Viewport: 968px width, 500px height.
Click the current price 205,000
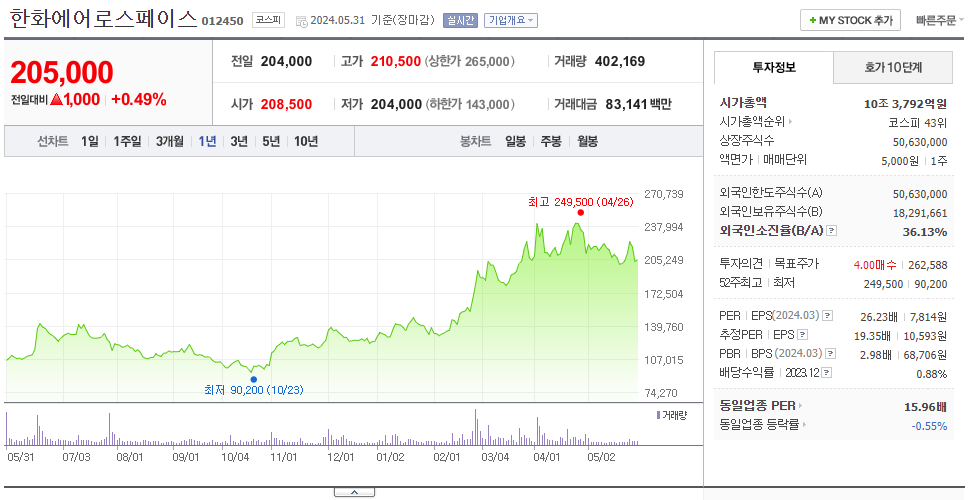click(x=62, y=73)
